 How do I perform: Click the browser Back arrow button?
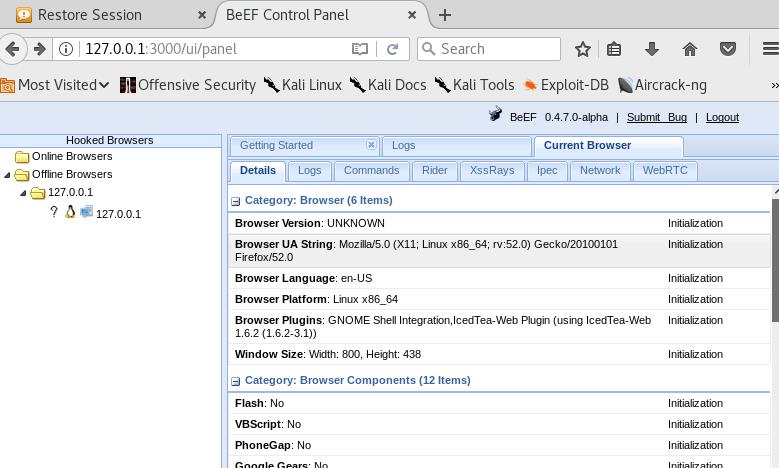11,49
